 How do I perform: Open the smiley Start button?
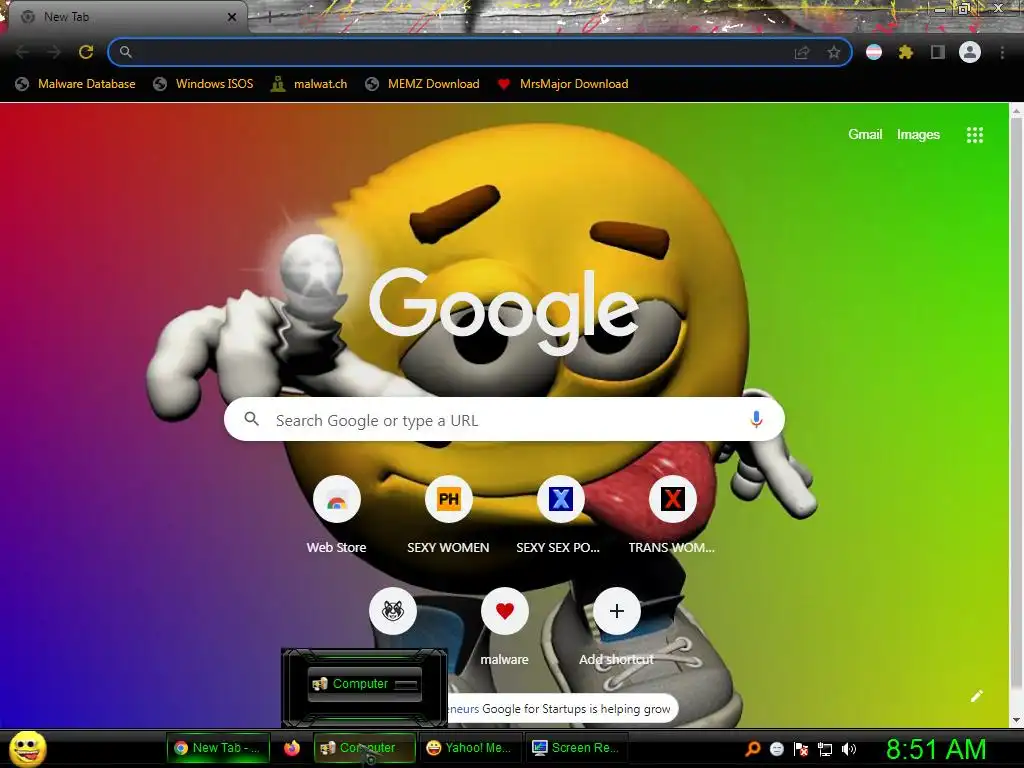(28, 748)
